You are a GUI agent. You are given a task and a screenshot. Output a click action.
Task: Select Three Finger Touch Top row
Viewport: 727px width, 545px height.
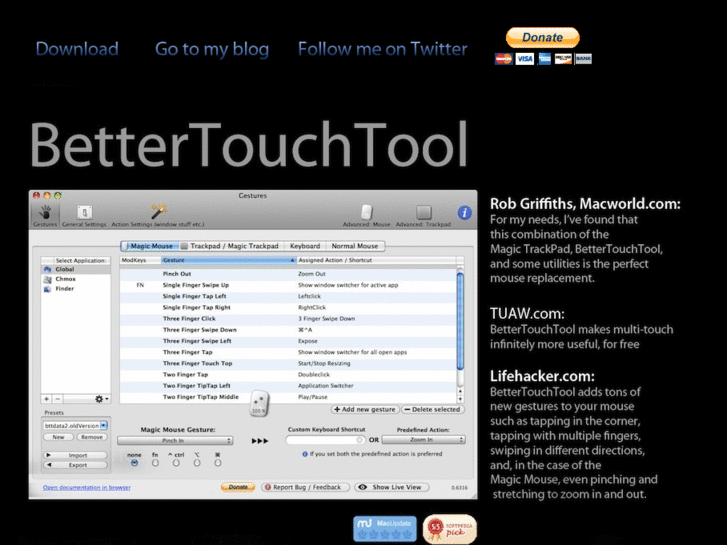[x=288, y=364]
